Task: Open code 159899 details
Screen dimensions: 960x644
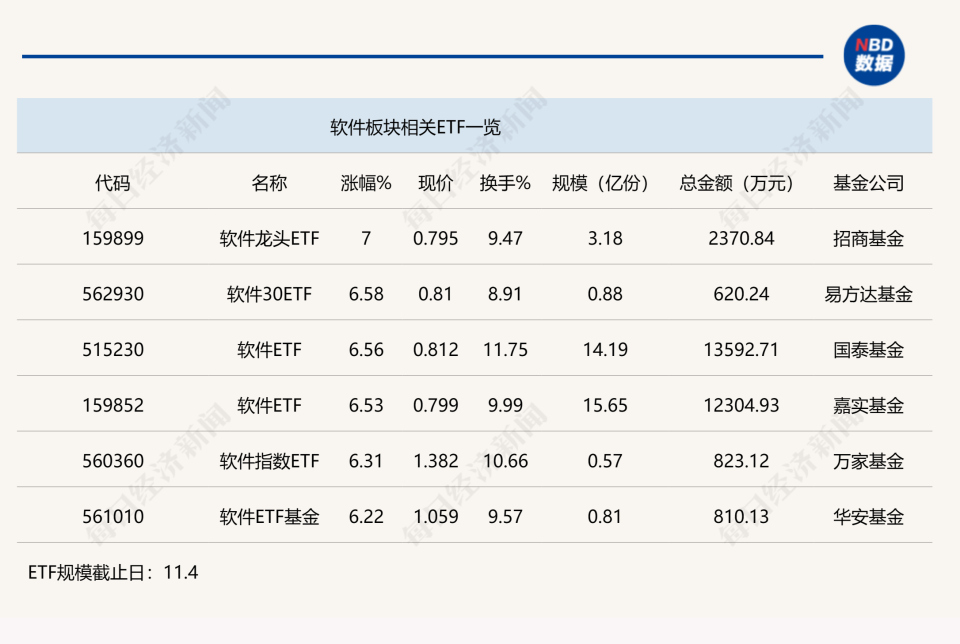Action: (x=107, y=239)
